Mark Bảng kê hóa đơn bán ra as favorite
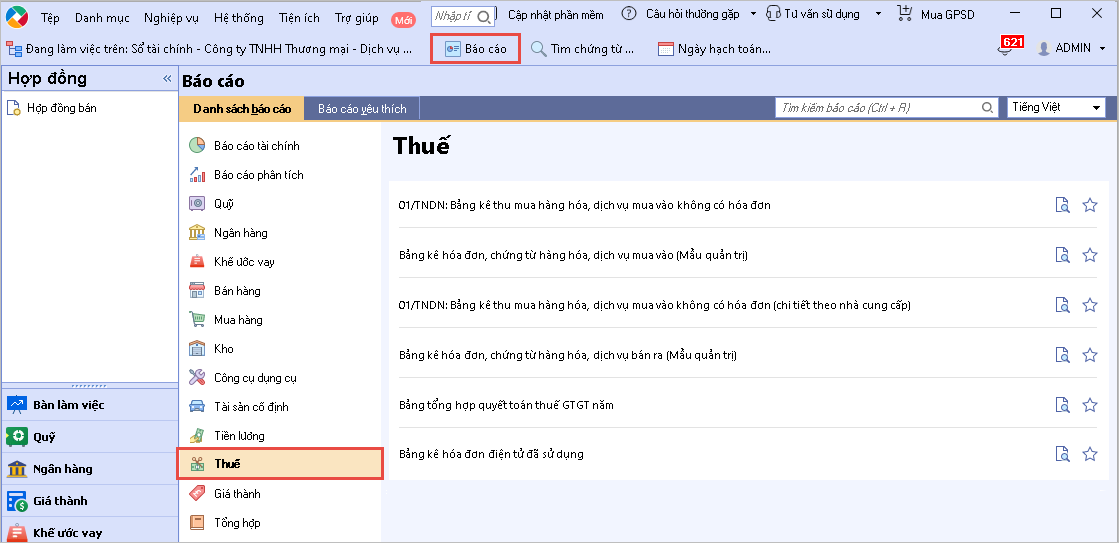Viewport: 1119px width, 543px height. (x=1090, y=355)
